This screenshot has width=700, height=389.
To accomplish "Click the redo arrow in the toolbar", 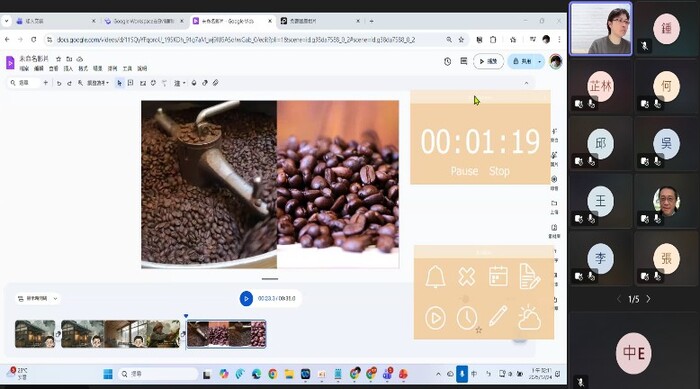I will (x=70, y=83).
